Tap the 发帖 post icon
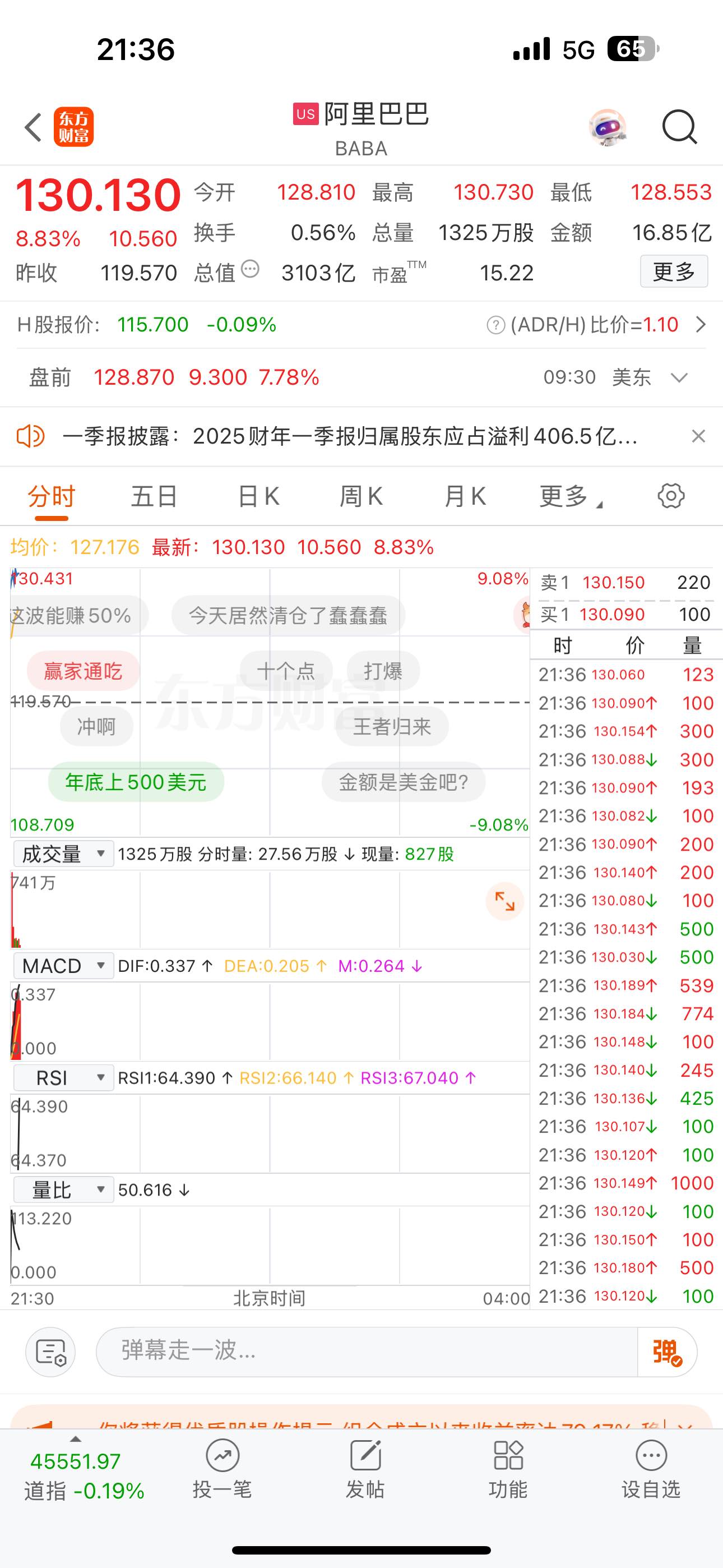 (x=365, y=1455)
